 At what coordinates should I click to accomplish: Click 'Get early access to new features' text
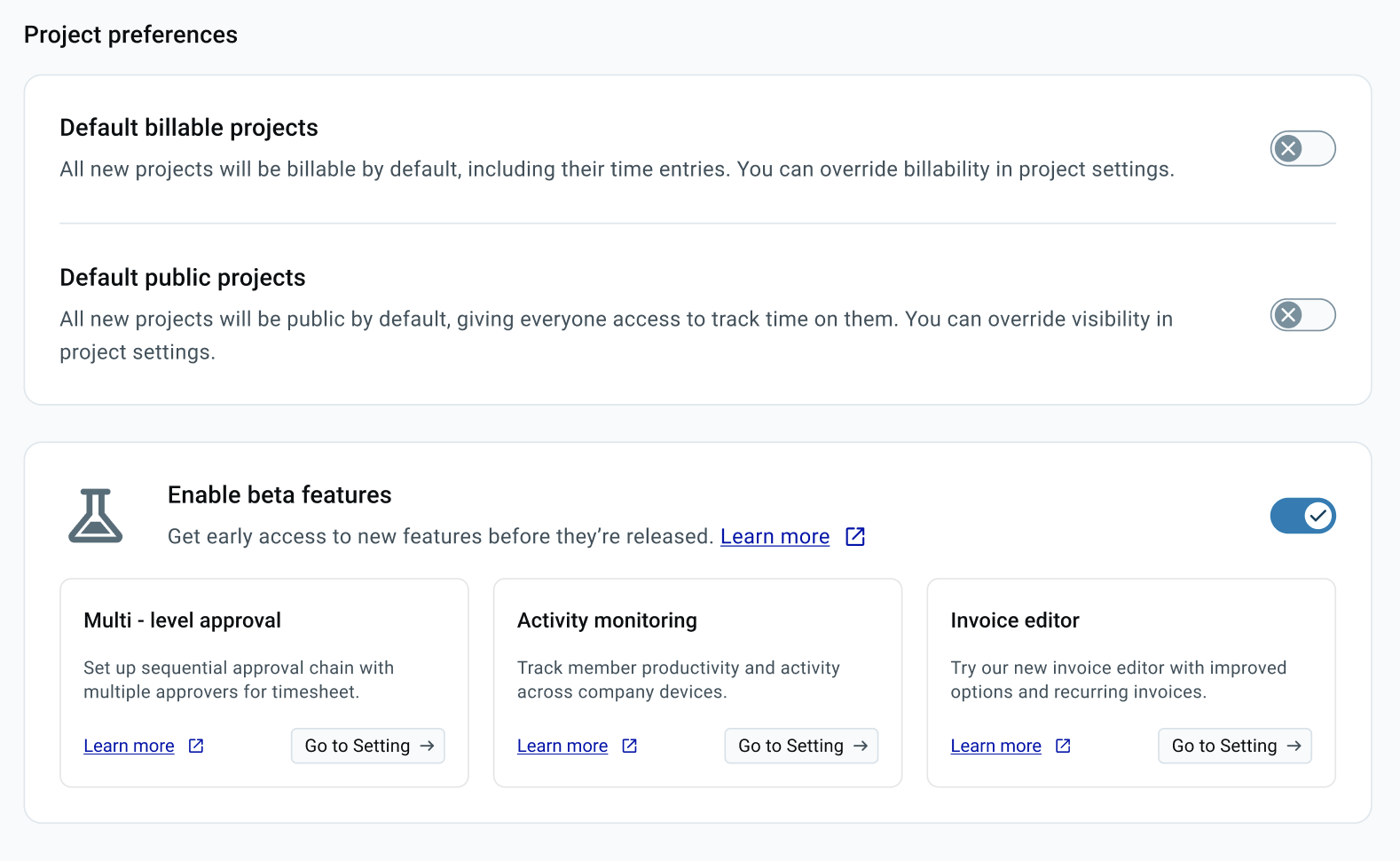(441, 536)
